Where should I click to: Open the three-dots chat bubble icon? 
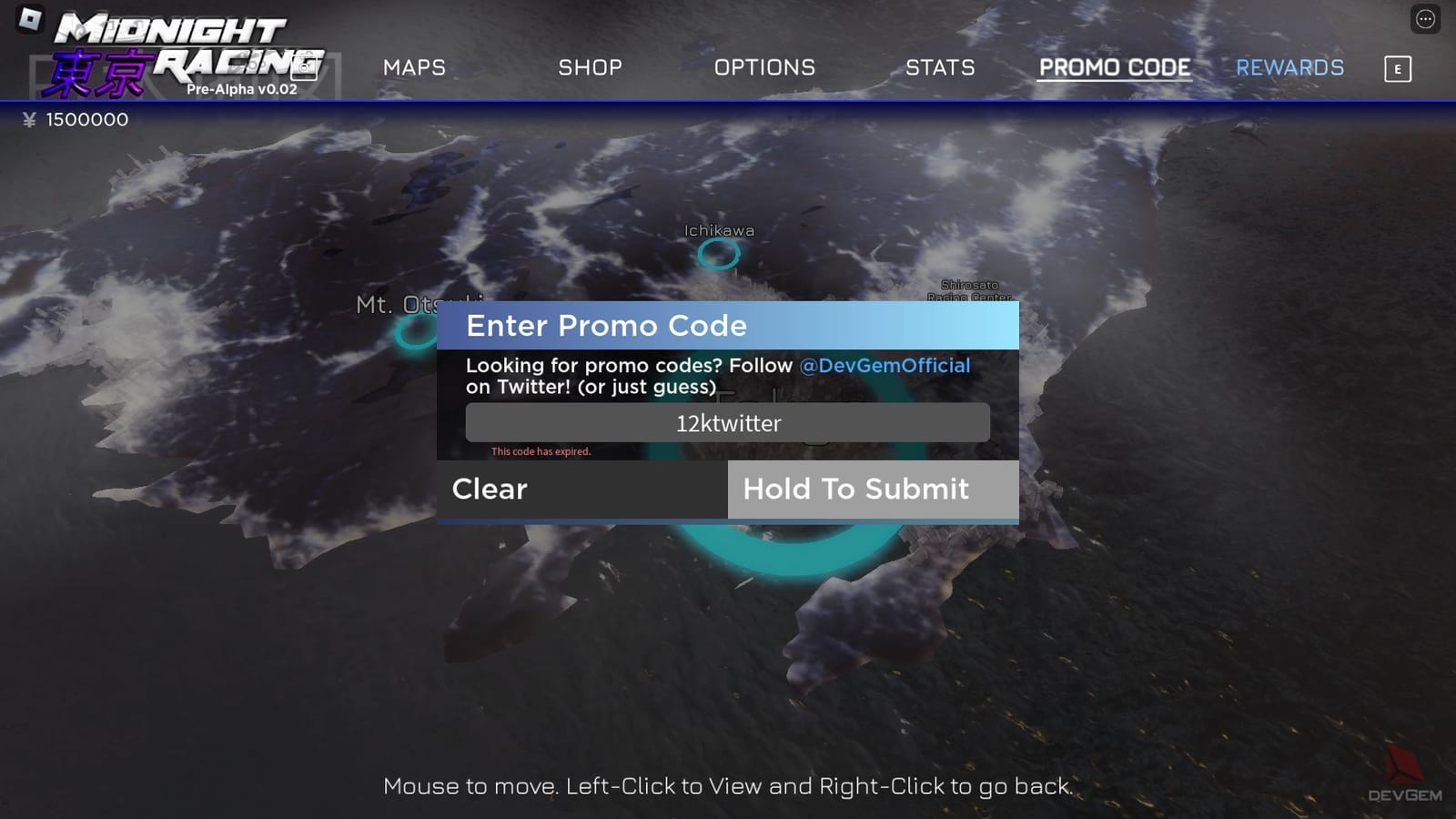(1425, 19)
